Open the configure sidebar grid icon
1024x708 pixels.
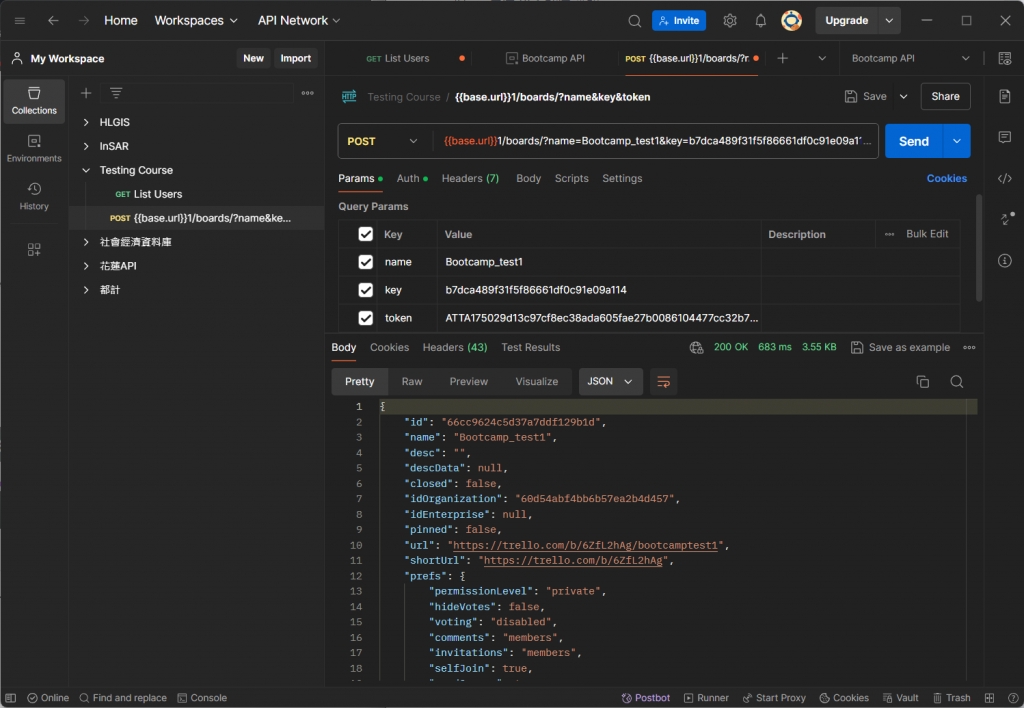(34, 249)
